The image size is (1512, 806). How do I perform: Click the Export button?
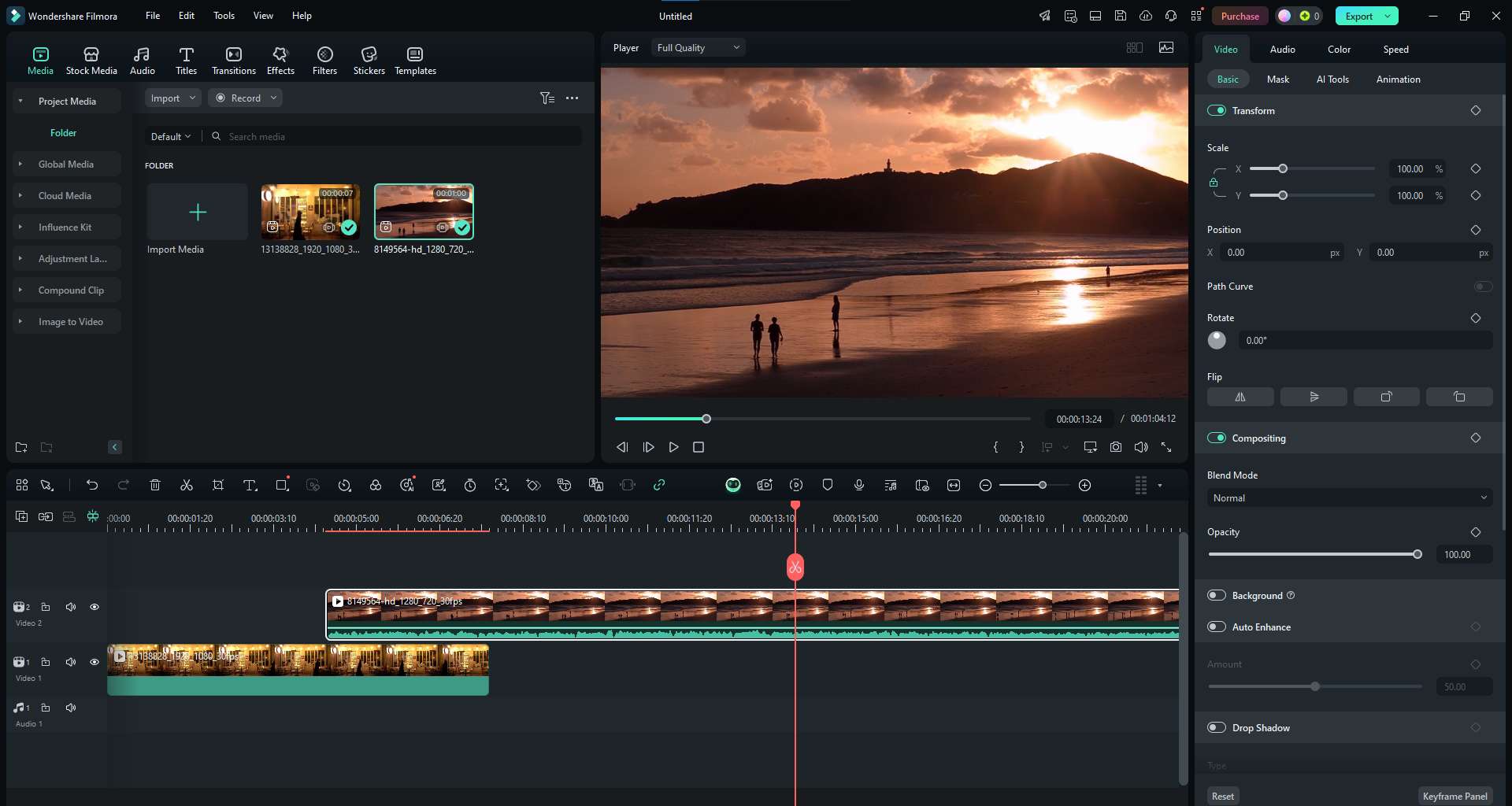(x=1359, y=16)
